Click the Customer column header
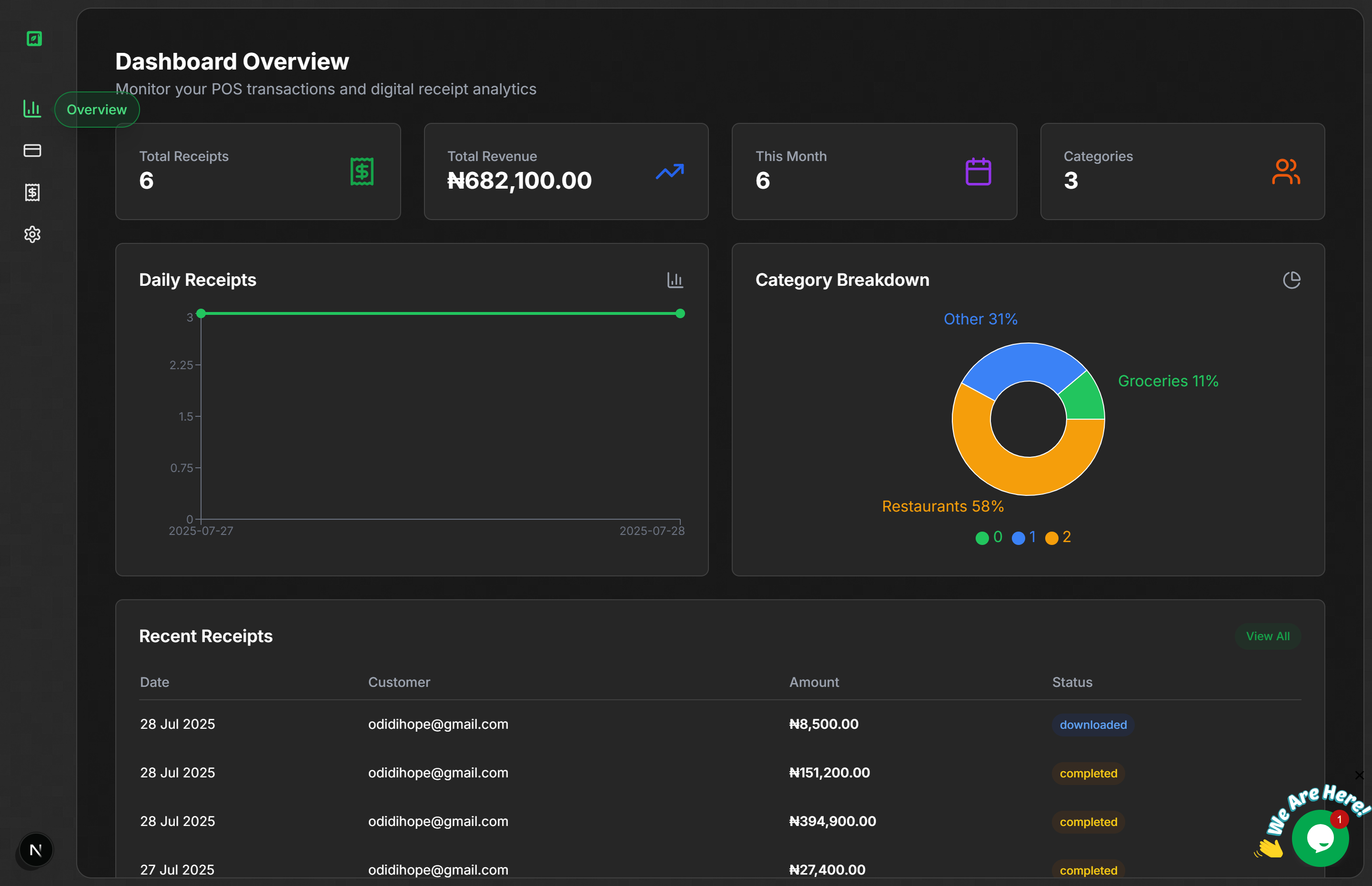Screen dimensions: 1372x886 click(x=399, y=682)
